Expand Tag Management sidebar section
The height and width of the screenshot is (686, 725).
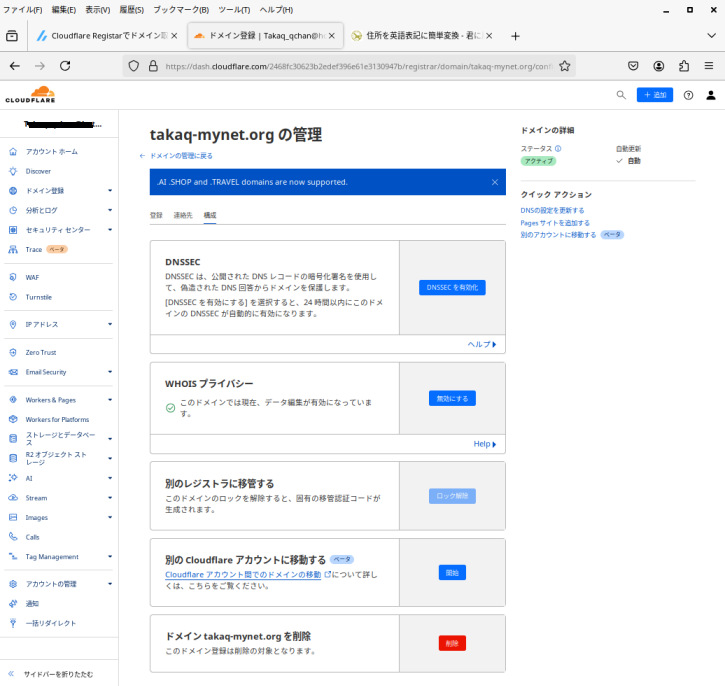(110, 557)
